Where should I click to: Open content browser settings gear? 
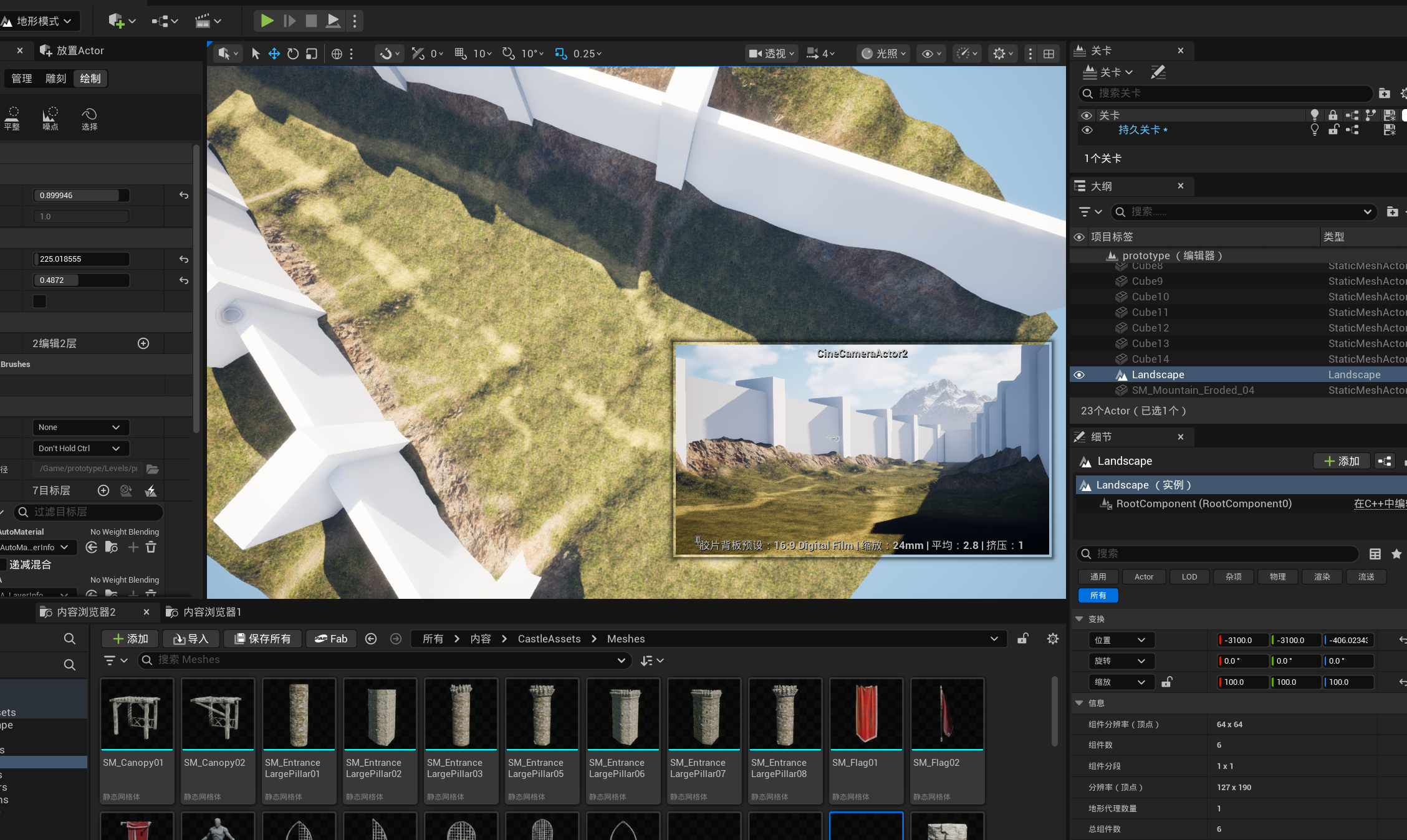click(x=1053, y=639)
